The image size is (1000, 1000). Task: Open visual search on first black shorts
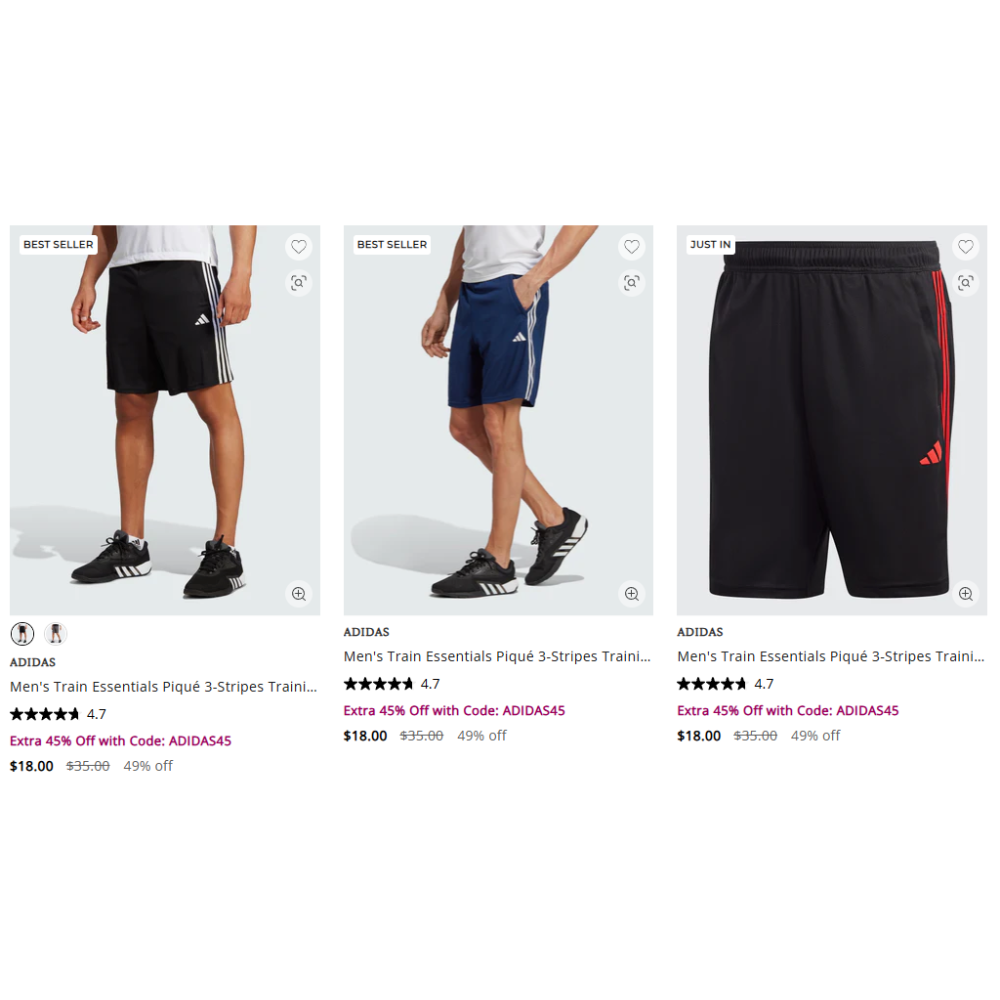tap(298, 283)
